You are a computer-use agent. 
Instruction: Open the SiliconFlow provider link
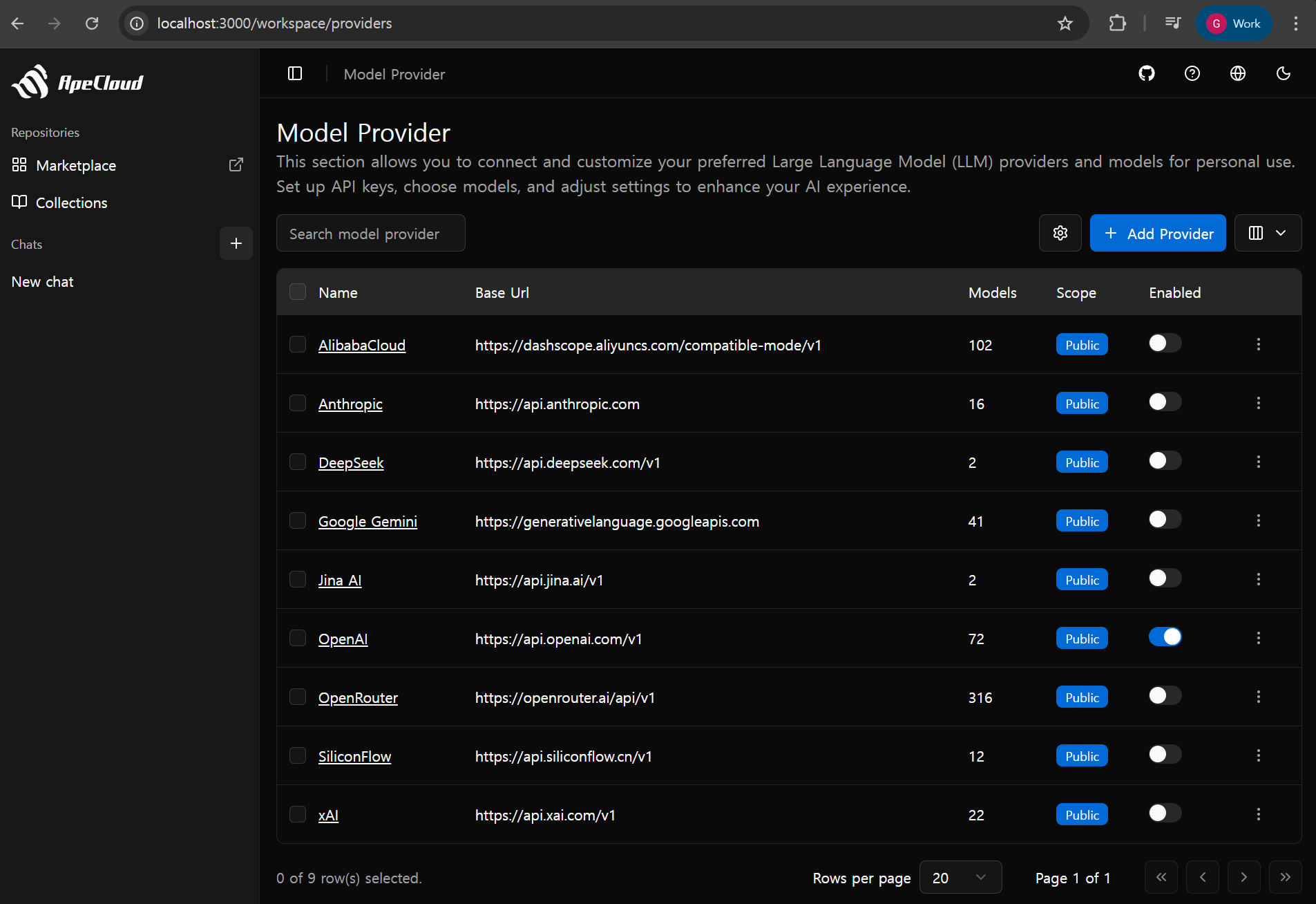click(354, 756)
